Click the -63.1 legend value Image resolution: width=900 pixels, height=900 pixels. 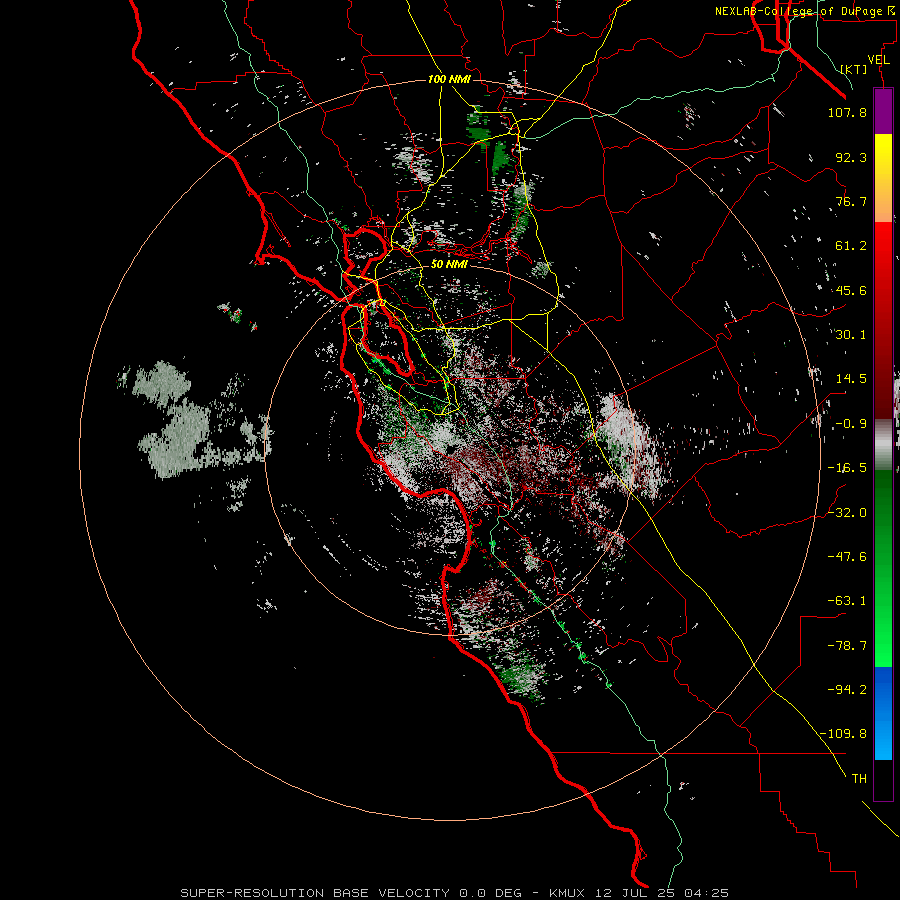point(847,601)
